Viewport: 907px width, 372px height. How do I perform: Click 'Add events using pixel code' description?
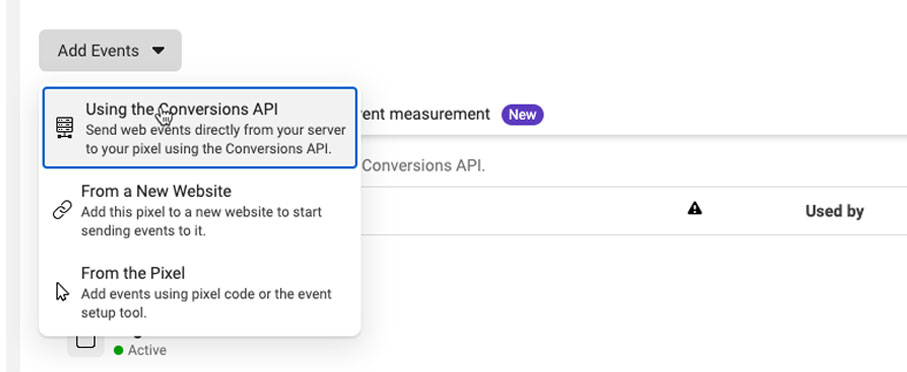point(206,303)
